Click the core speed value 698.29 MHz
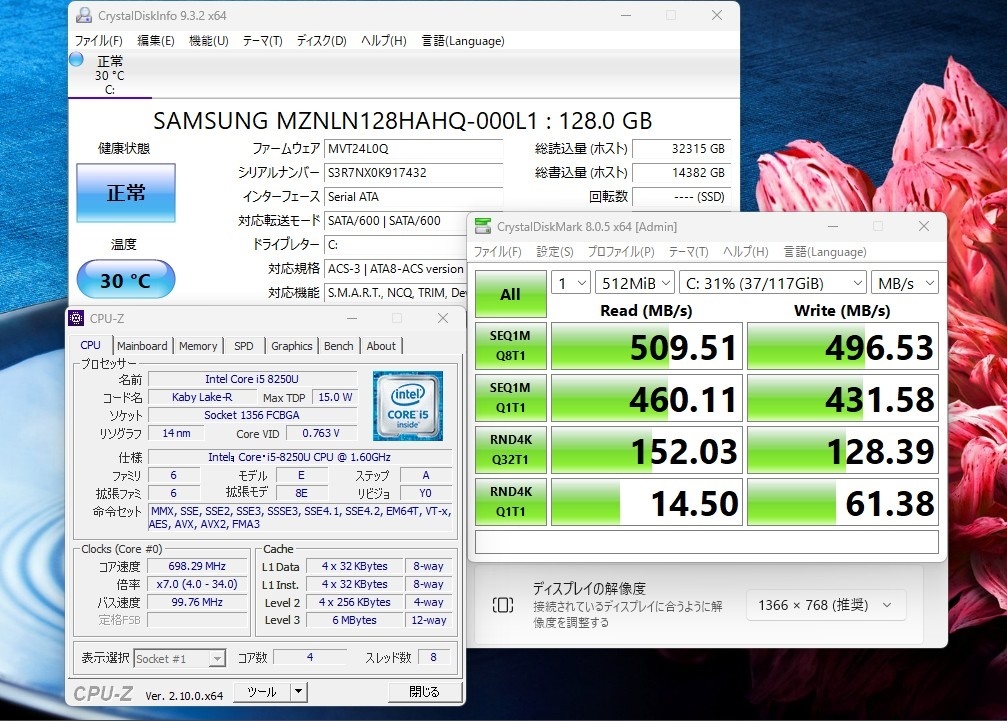Viewport: 1007px width, 721px height. pyautogui.click(x=197, y=566)
